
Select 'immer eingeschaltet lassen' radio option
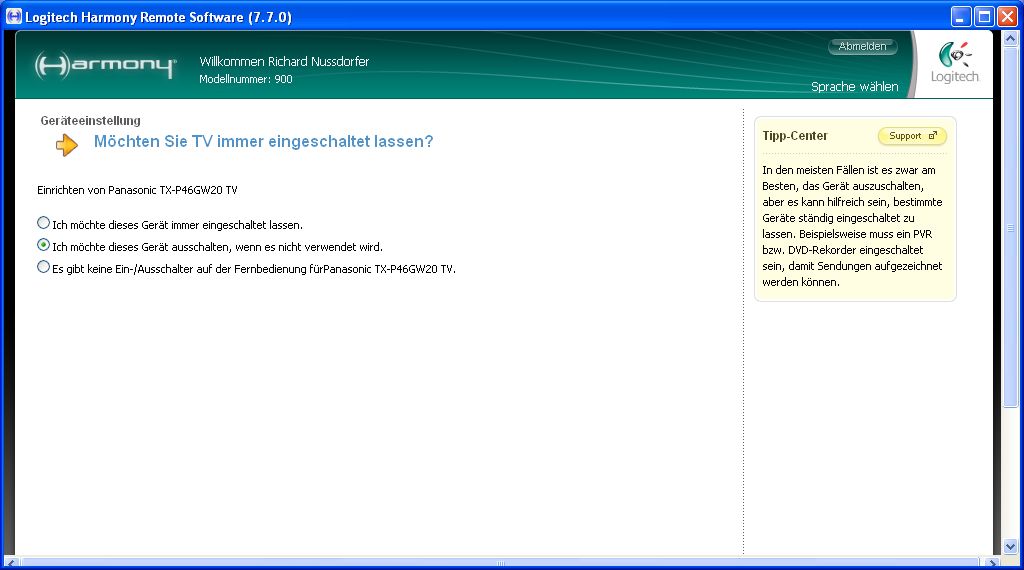43,223
